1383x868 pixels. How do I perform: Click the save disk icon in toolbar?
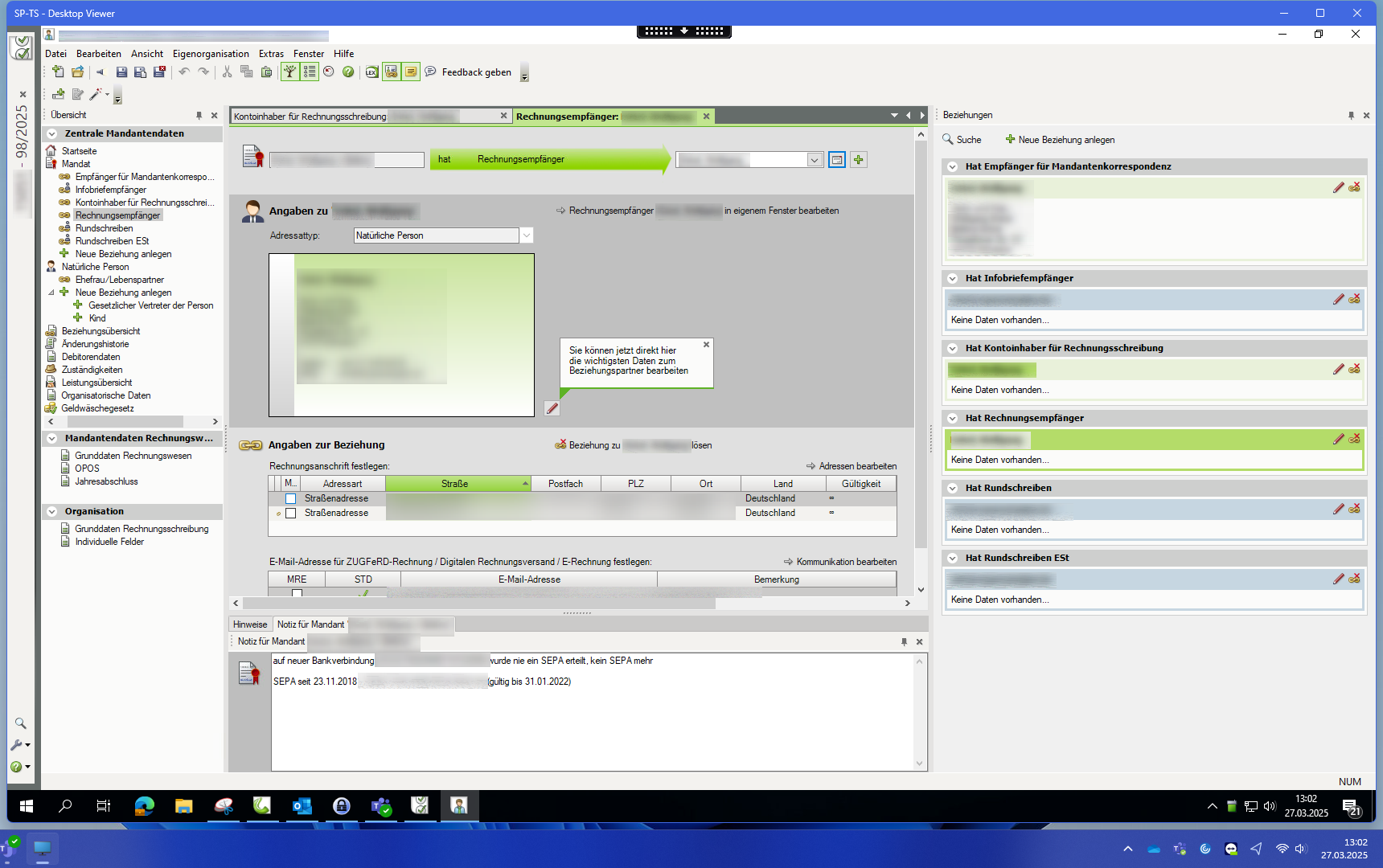coord(121,72)
